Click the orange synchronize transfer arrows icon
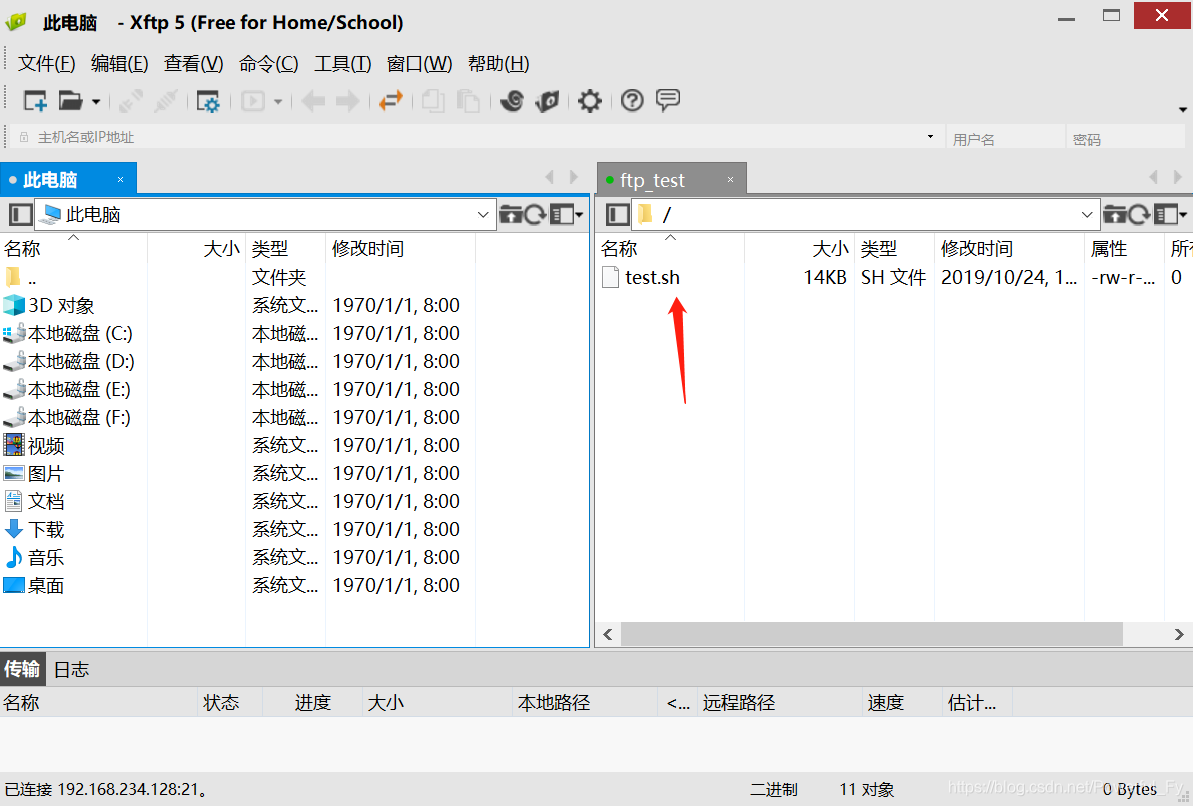Image resolution: width=1193 pixels, height=806 pixels. 390,100
